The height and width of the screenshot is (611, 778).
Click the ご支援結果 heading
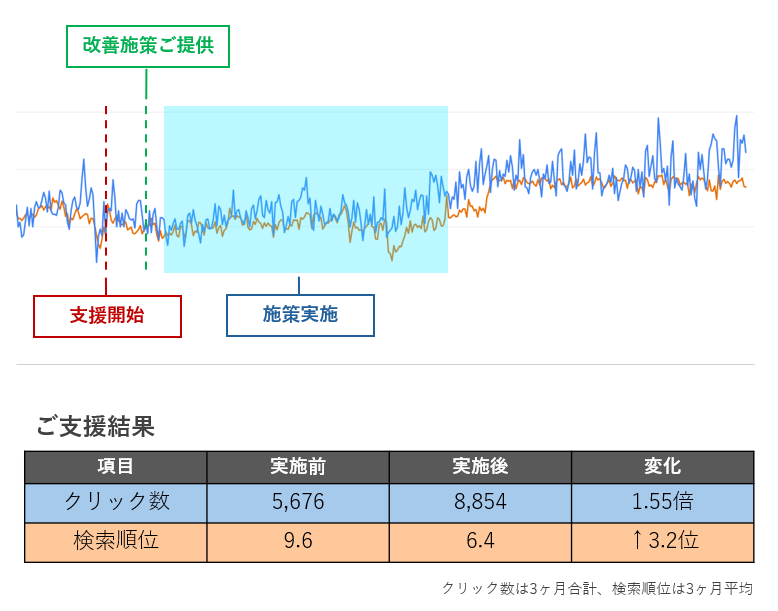click(x=95, y=427)
